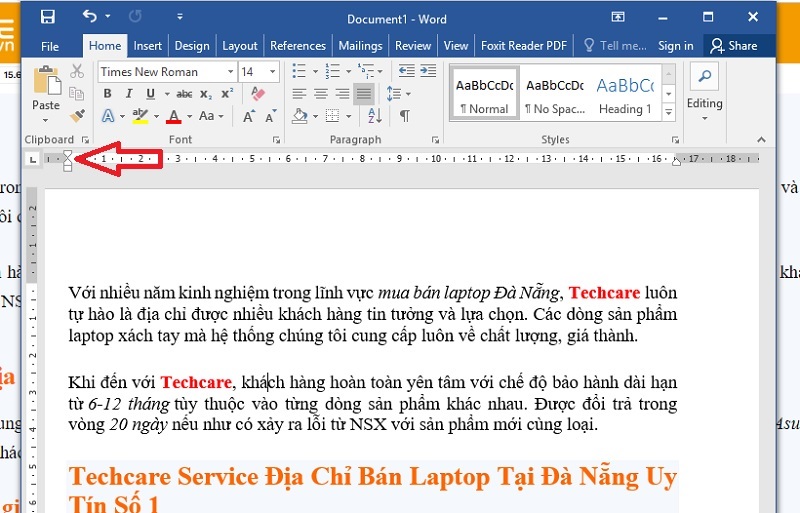This screenshot has width=800, height=513.
Task: Save the document with the floppy icon
Action: point(48,17)
